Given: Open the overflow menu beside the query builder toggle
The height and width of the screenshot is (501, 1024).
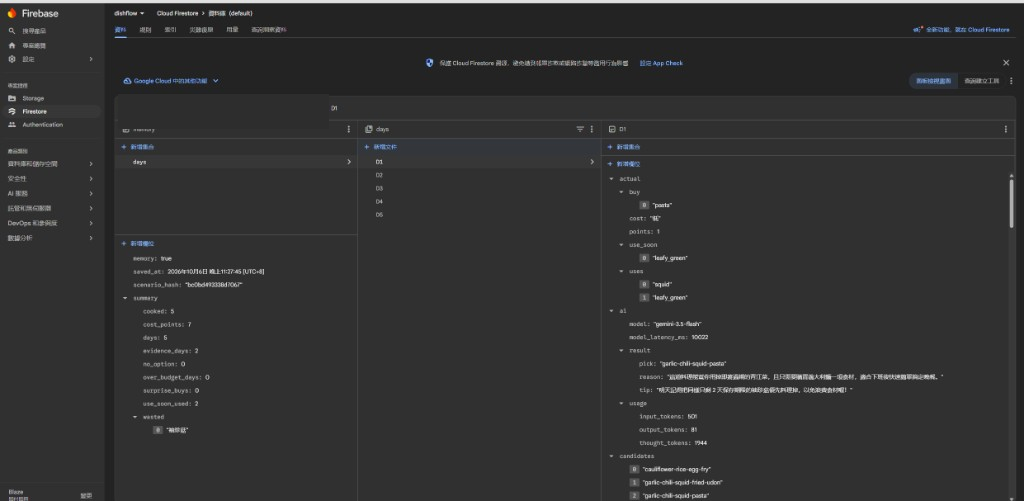Looking at the screenshot, I should (1011, 81).
